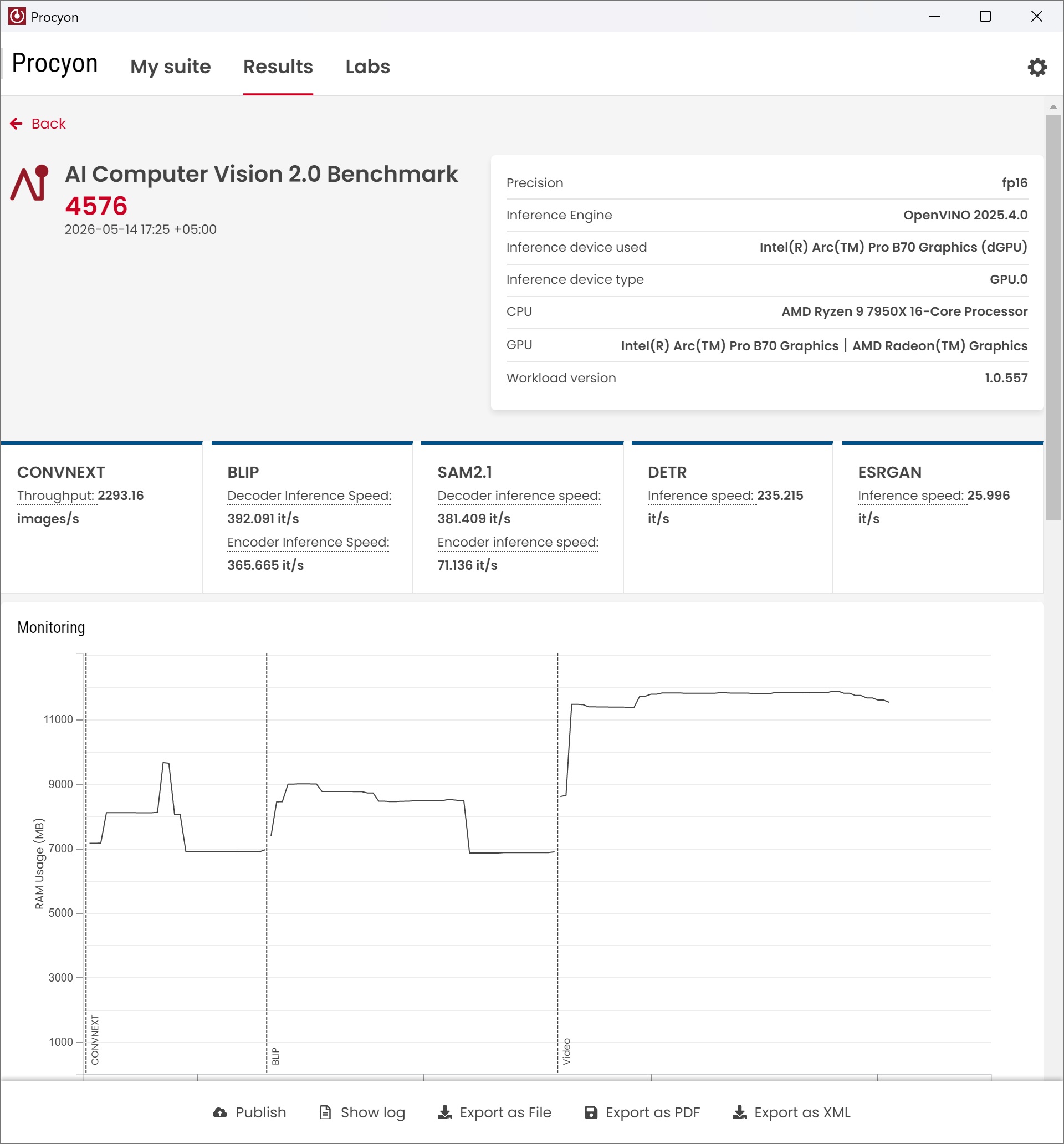The width and height of the screenshot is (1064, 1144).
Task: Choose Export as XML
Action: click(791, 1112)
